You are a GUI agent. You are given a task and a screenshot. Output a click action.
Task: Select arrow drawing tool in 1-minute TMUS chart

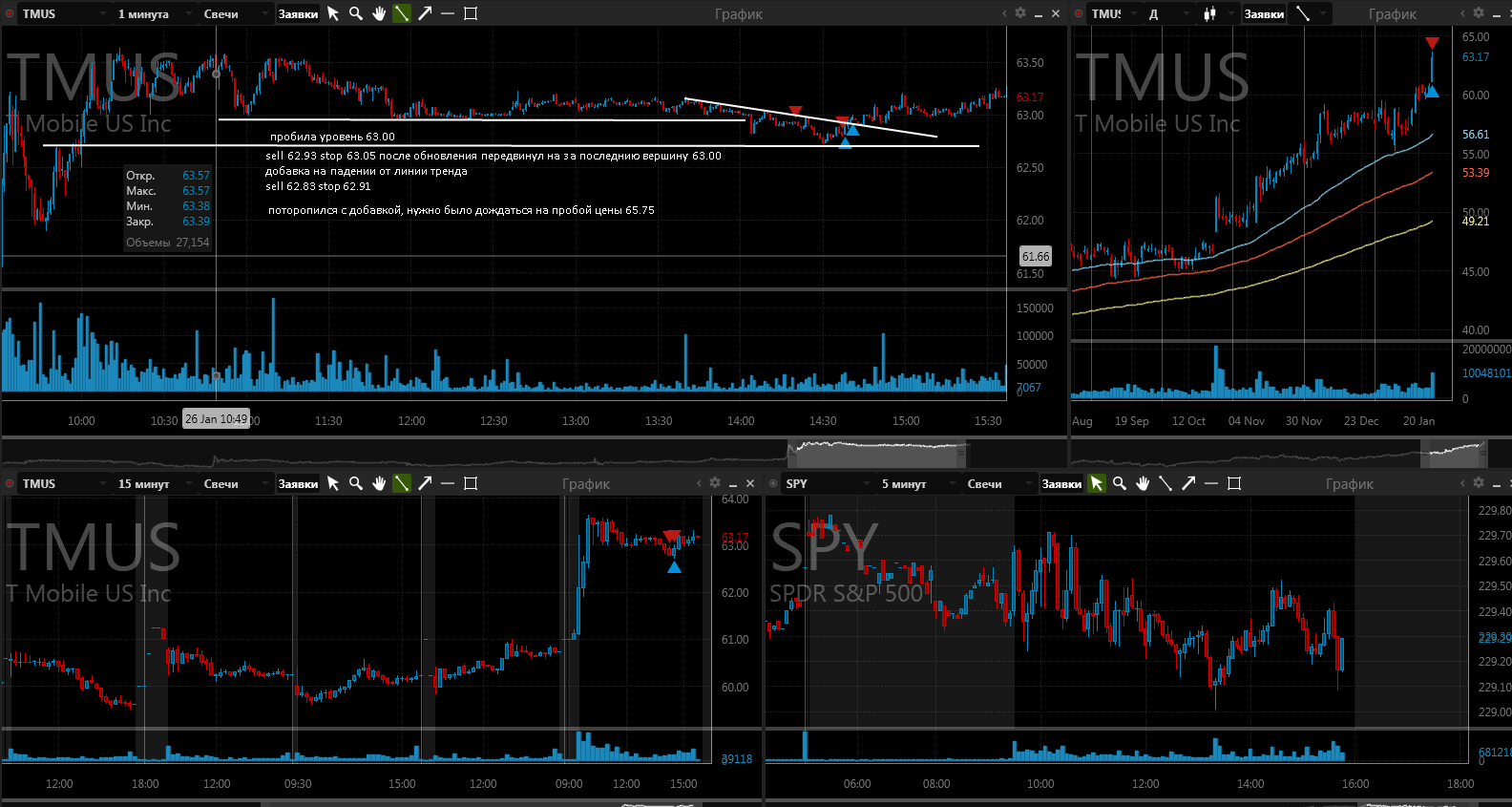coord(425,13)
